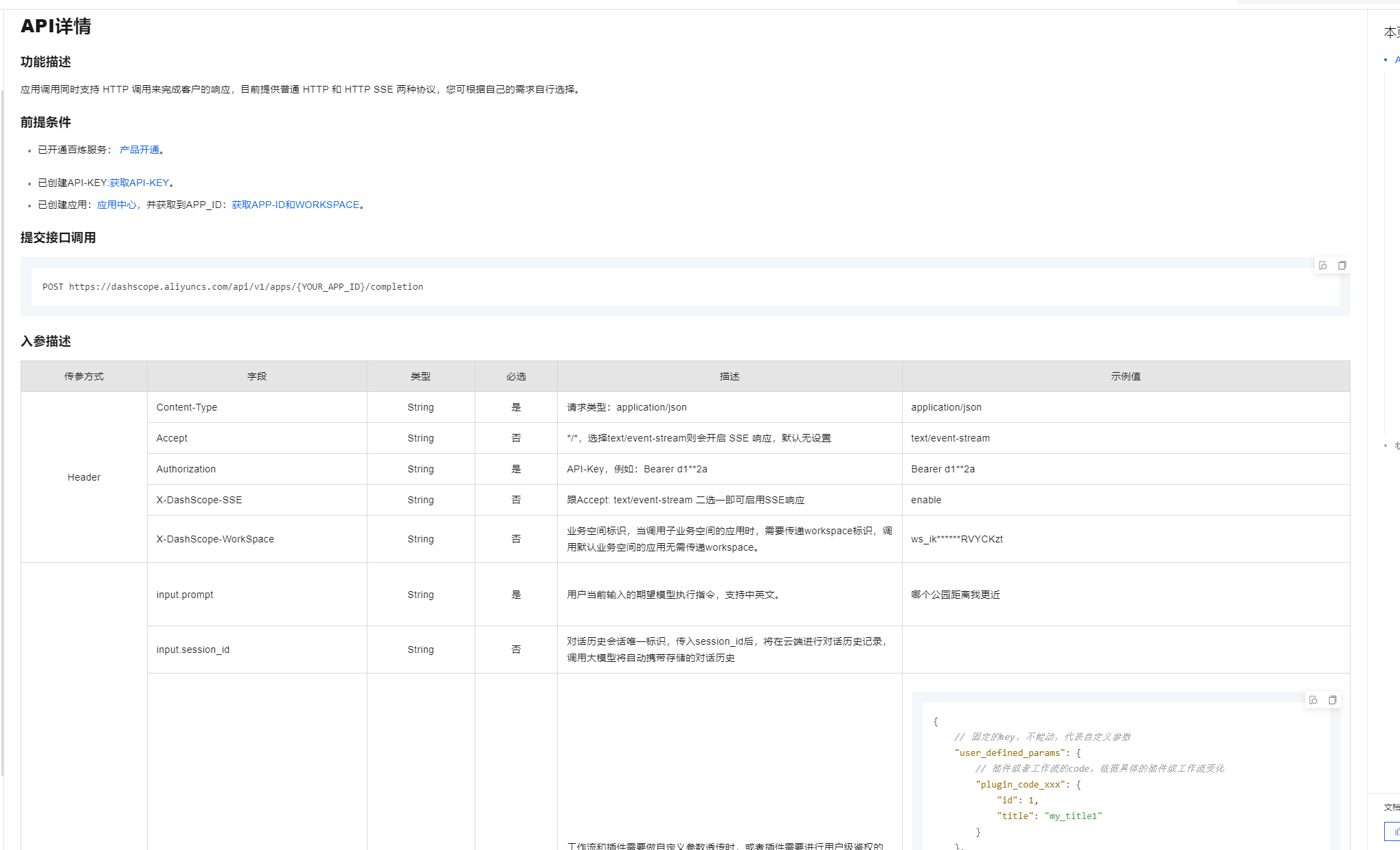Image resolution: width=1400 pixels, height=850 pixels.
Task: Open the 产品开通 link
Action: [x=139, y=150]
